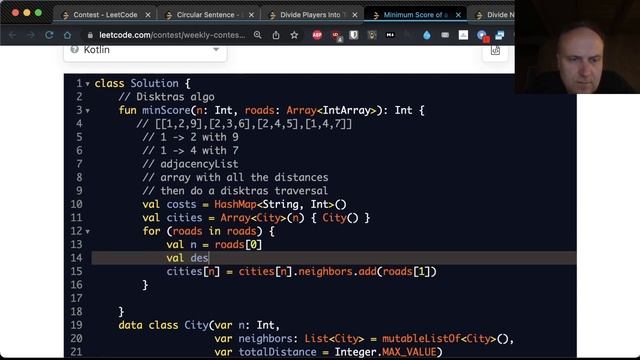The height and width of the screenshot is (360, 640).
Task: Click the leetcode.com address bar URL
Action: pos(172,35)
